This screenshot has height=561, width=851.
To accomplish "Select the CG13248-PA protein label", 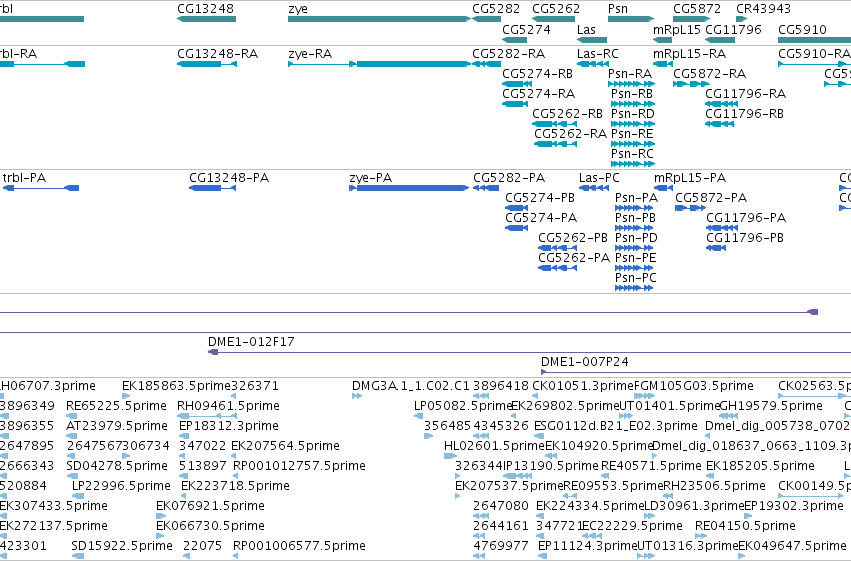I will [x=229, y=178].
